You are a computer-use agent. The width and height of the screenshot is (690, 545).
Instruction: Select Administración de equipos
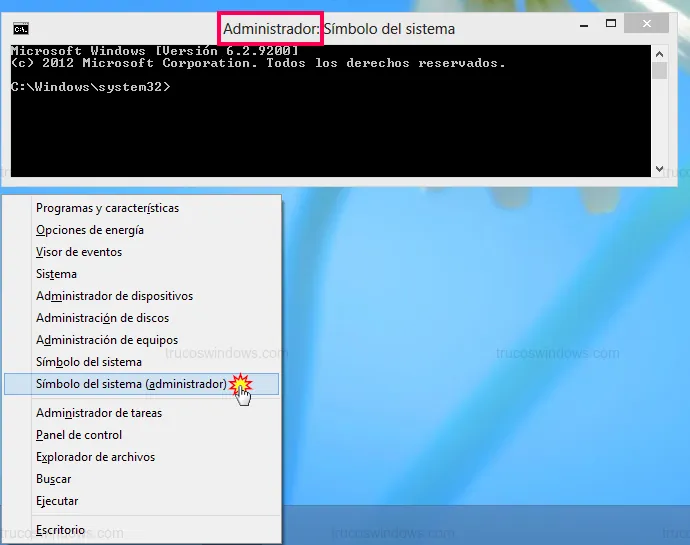[106, 340]
